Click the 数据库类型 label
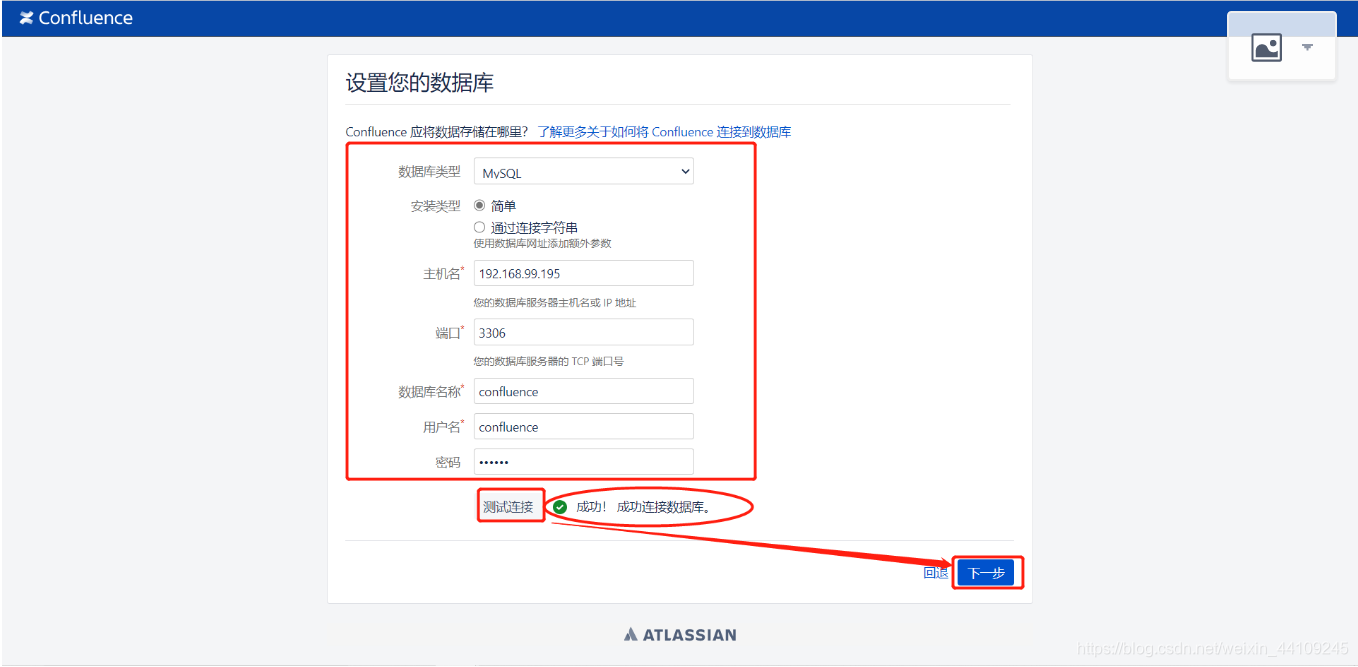The height and width of the screenshot is (667, 1358). [429, 172]
